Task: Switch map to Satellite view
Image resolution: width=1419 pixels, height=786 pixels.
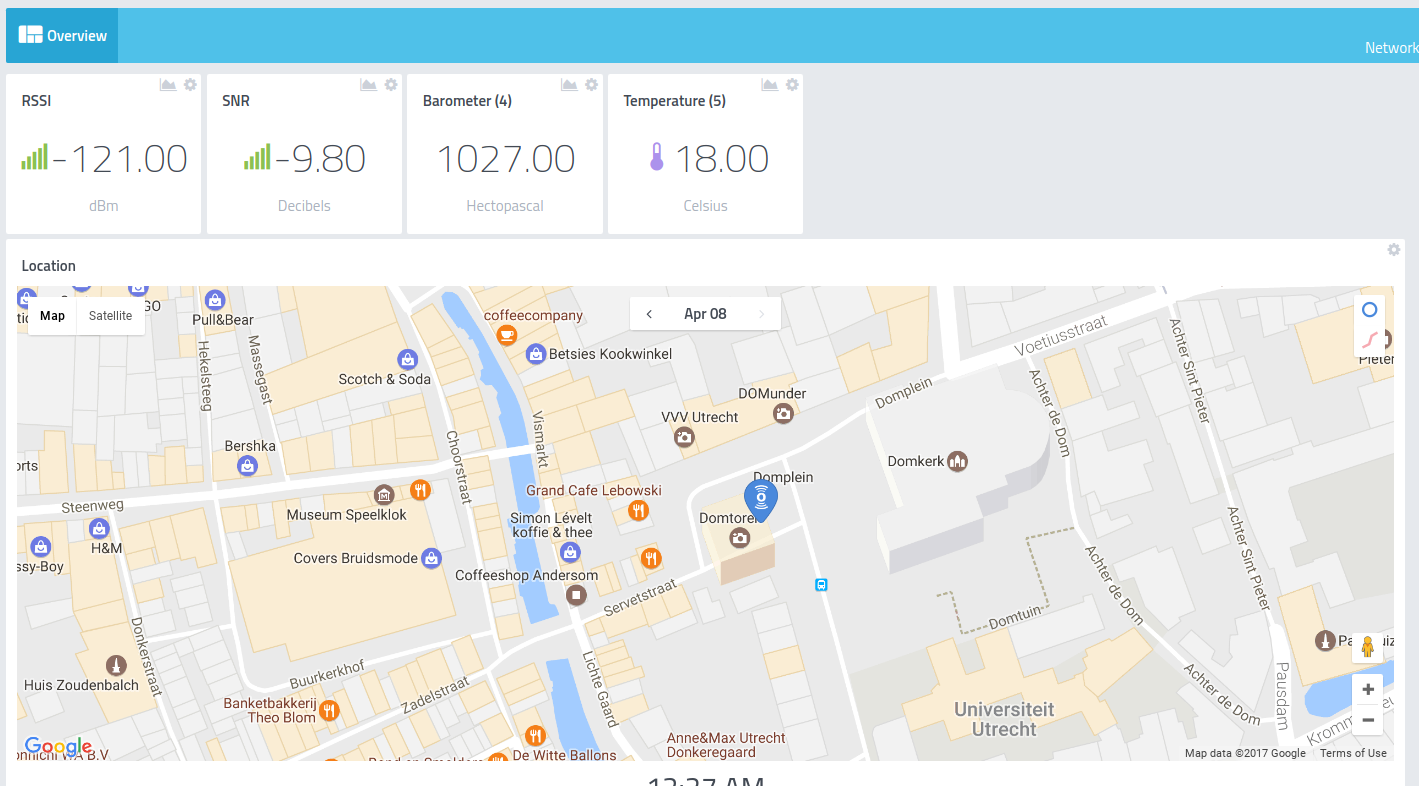Action: (x=110, y=316)
